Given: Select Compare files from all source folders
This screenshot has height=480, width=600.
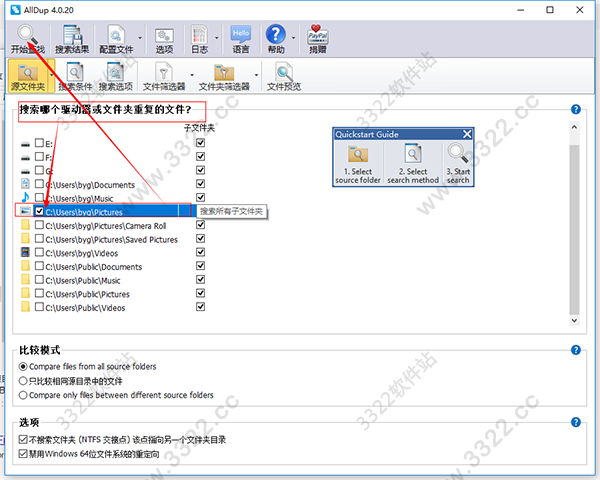Looking at the screenshot, I should tap(23, 367).
